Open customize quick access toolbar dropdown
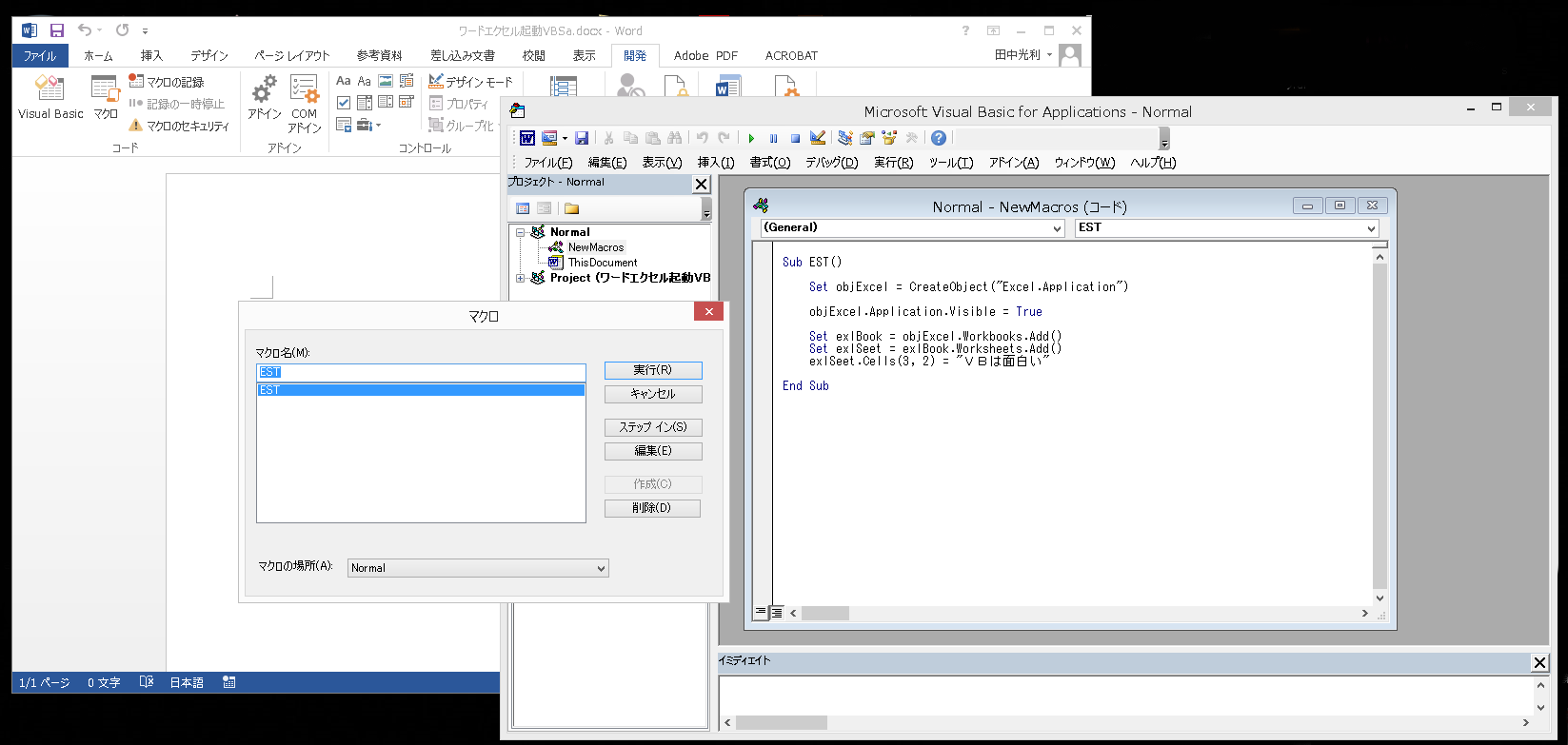The image size is (1568, 745). (146, 31)
